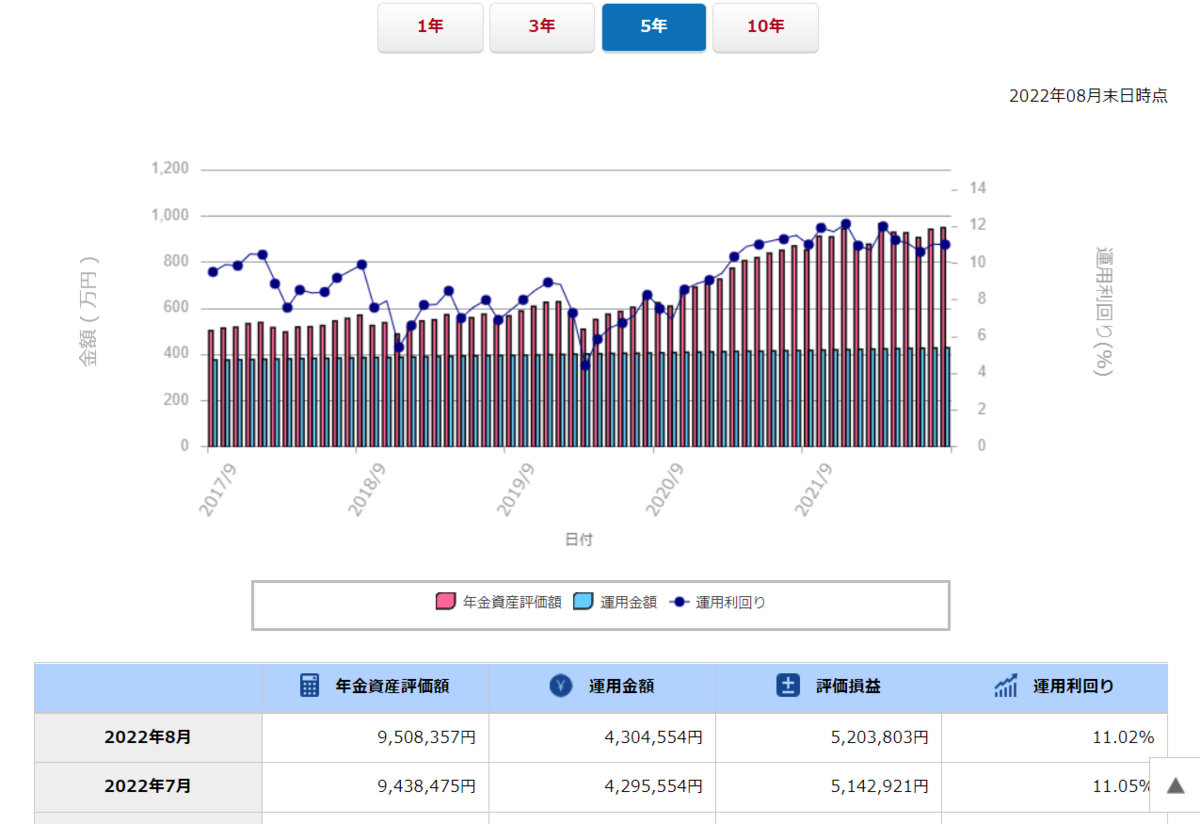This screenshot has width=1200, height=824.
Task: Click the lowest yield data point on chart
Action: pos(585,365)
